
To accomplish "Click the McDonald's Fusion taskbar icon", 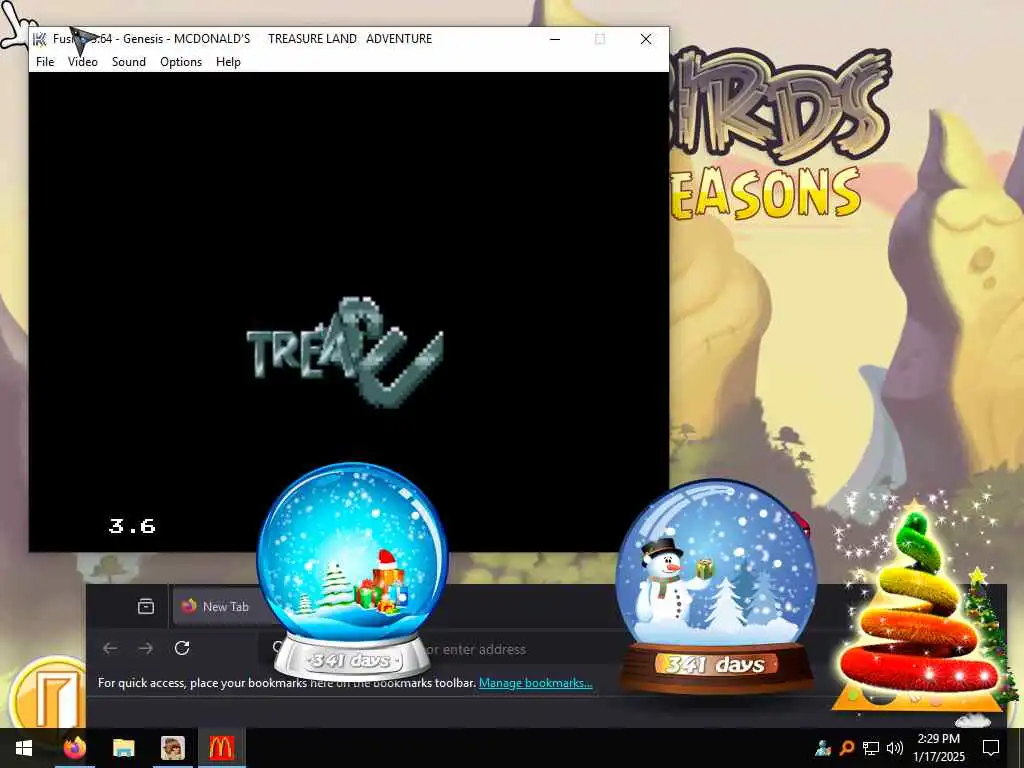I will pos(221,748).
